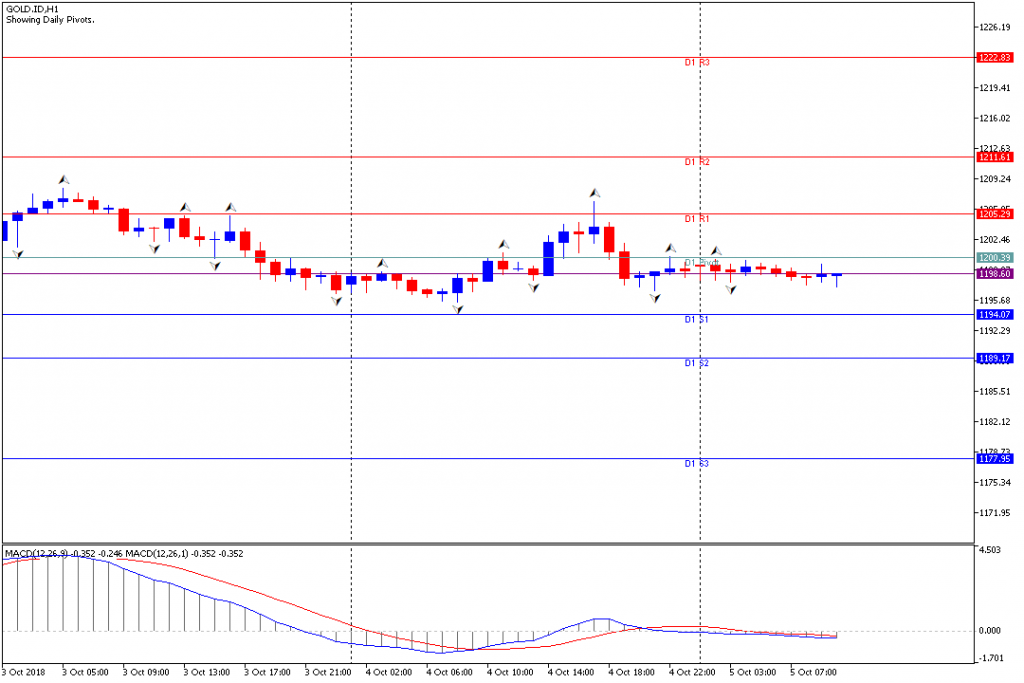The width and height of the screenshot is (1024, 683).
Task: Click the D1 S2 line text label
Action: tap(697, 363)
